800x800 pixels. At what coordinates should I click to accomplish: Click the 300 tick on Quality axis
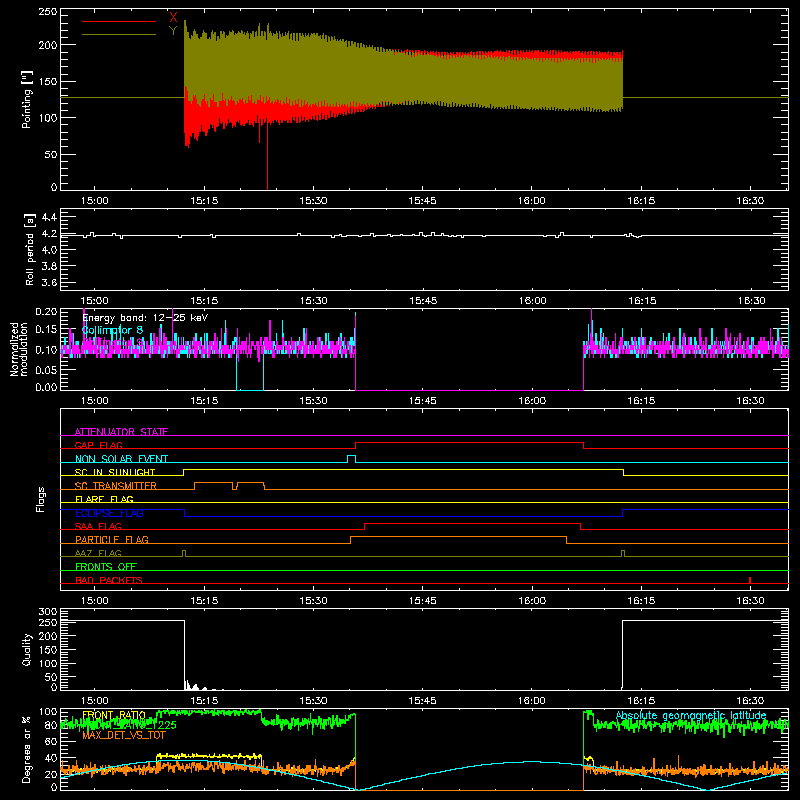pos(48,612)
